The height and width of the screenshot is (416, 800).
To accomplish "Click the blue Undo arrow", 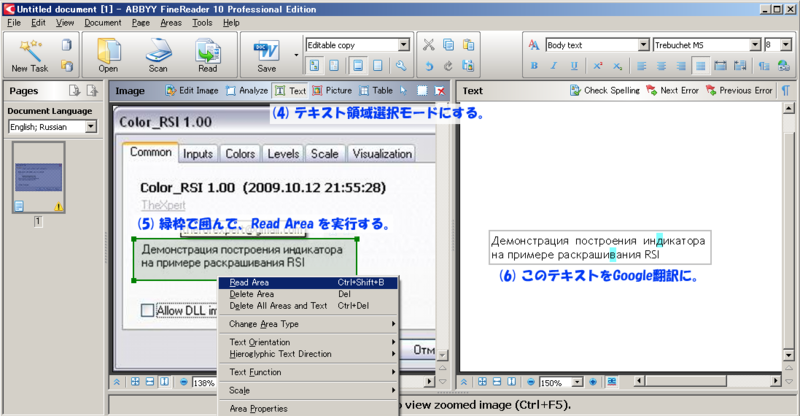I will [x=429, y=66].
